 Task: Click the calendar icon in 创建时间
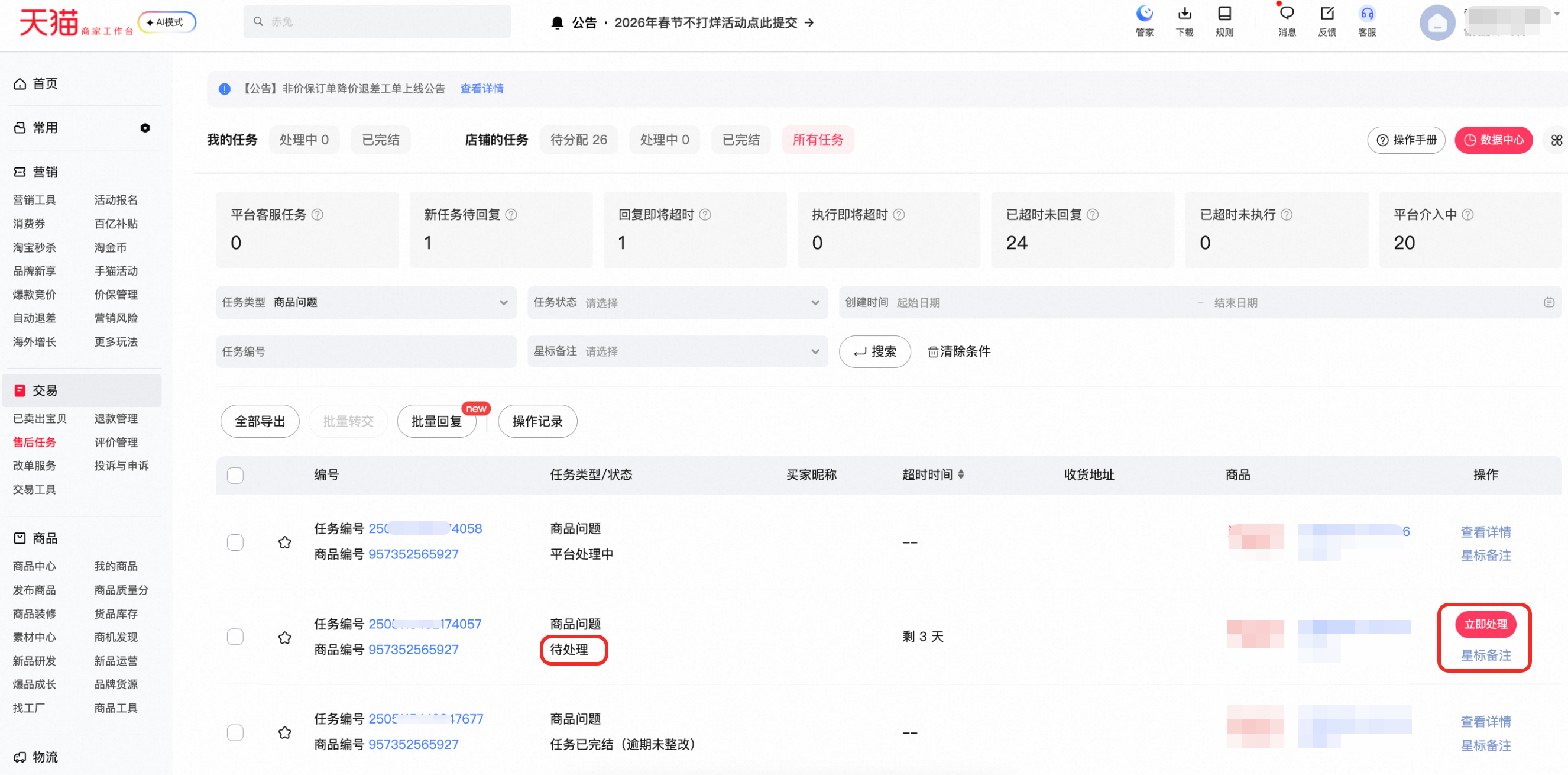(x=1549, y=302)
